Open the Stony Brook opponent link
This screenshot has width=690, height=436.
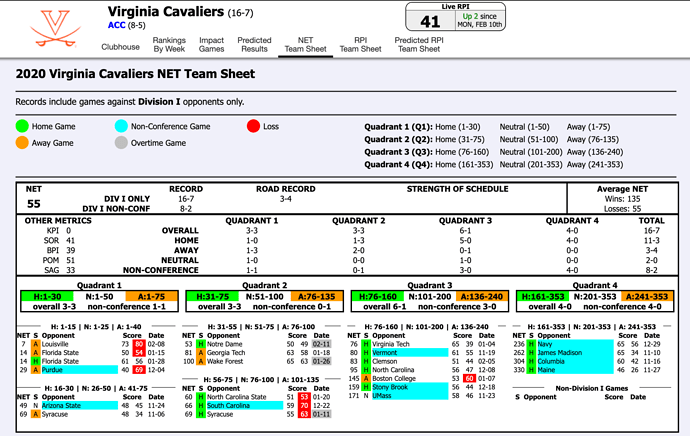[x=390, y=387]
